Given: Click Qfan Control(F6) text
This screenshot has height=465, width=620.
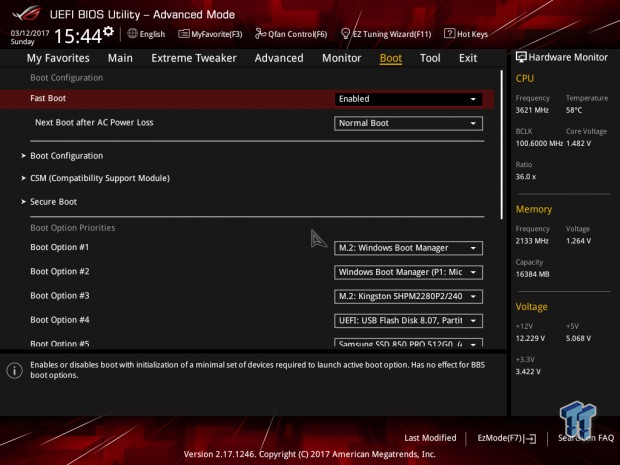Looking at the screenshot, I should point(298,34).
